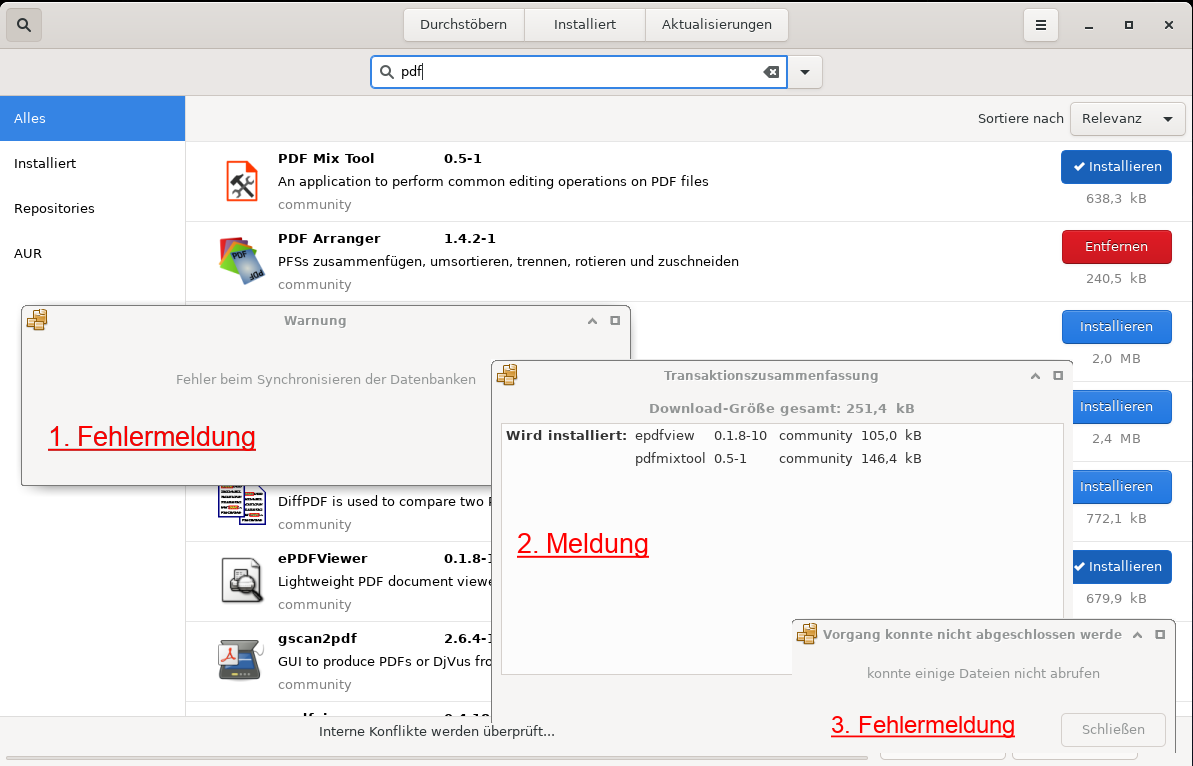Click the search toggle icon in header
The width and height of the screenshot is (1193, 766).
(24, 25)
